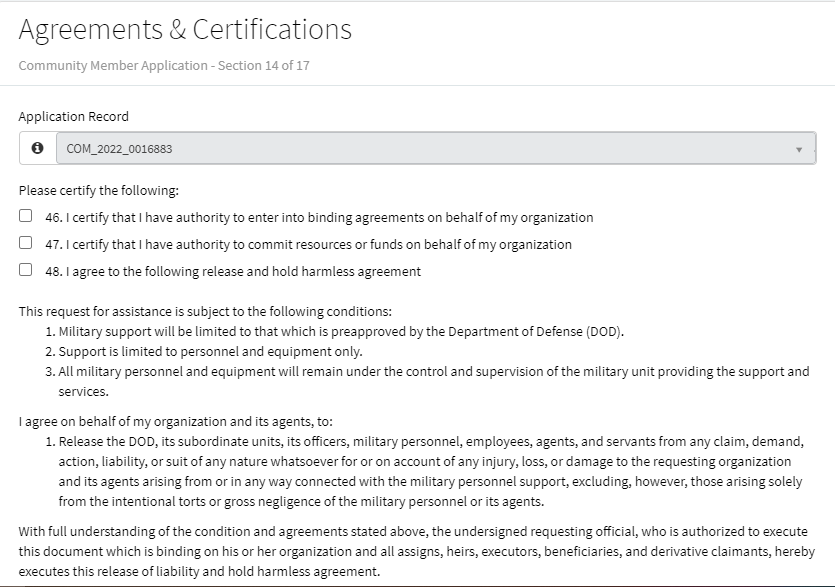Tick item 48 release and hold harmless checkbox
The height and width of the screenshot is (587, 835).
coord(26,270)
